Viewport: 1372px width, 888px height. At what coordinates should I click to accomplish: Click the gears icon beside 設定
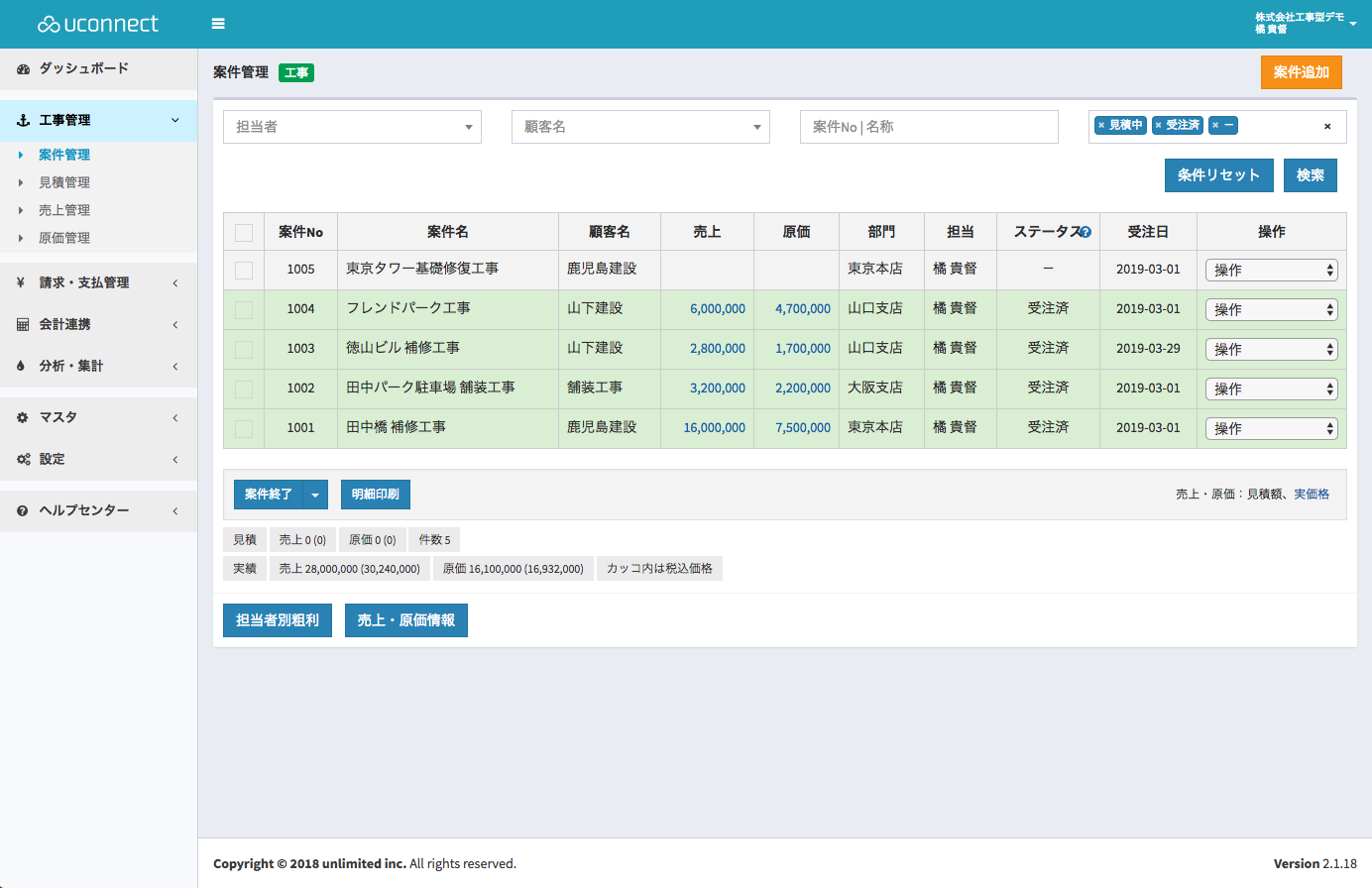coord(24,459)
